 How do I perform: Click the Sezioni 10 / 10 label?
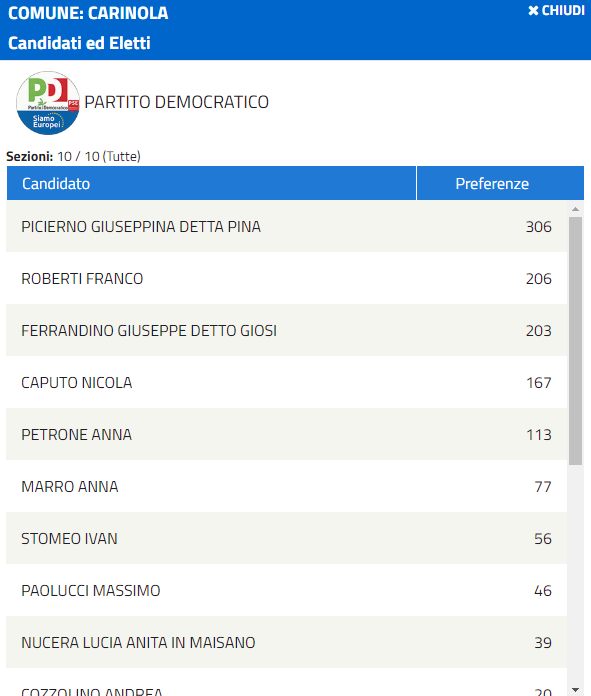[73, 156]
